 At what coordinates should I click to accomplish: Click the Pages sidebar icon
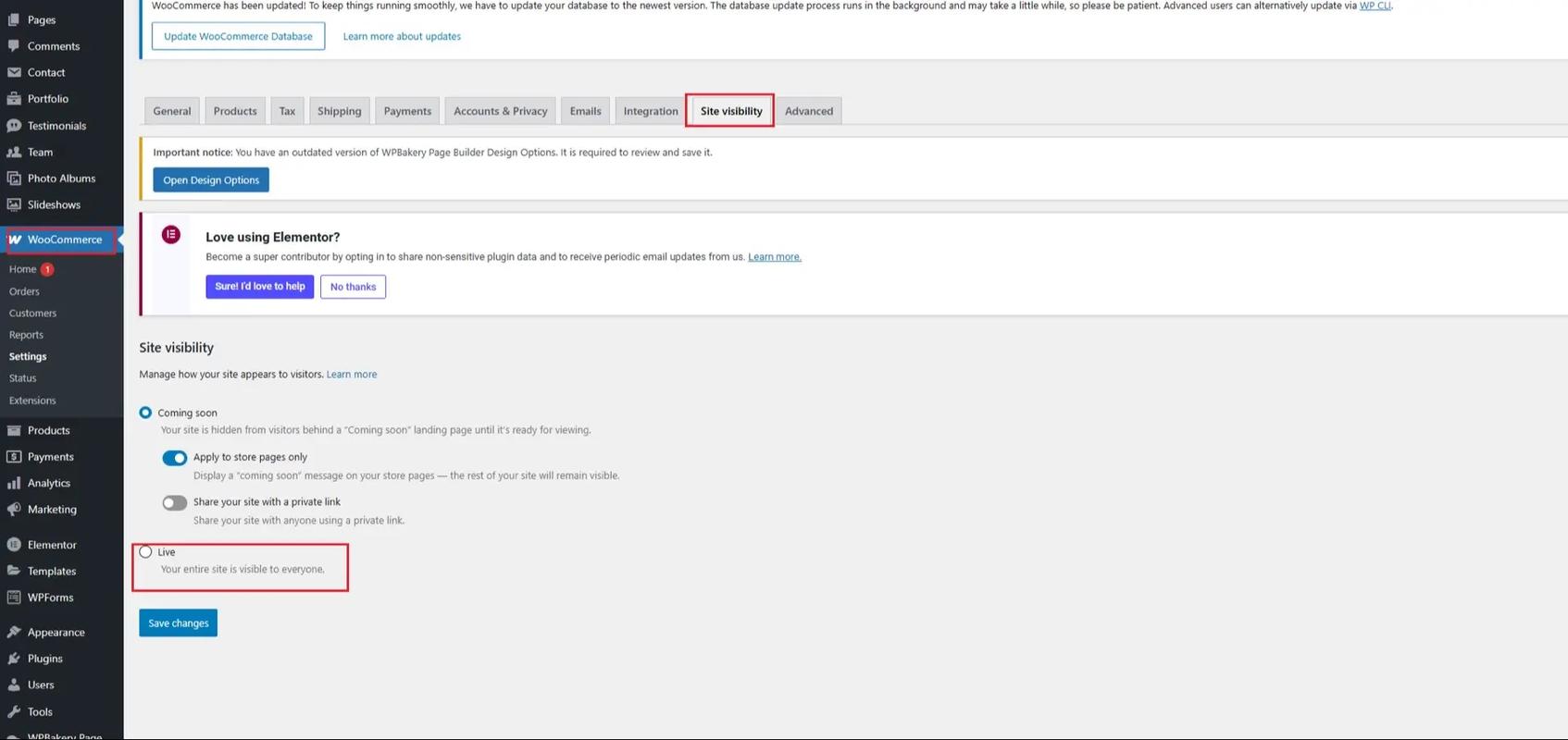[14, 19]
